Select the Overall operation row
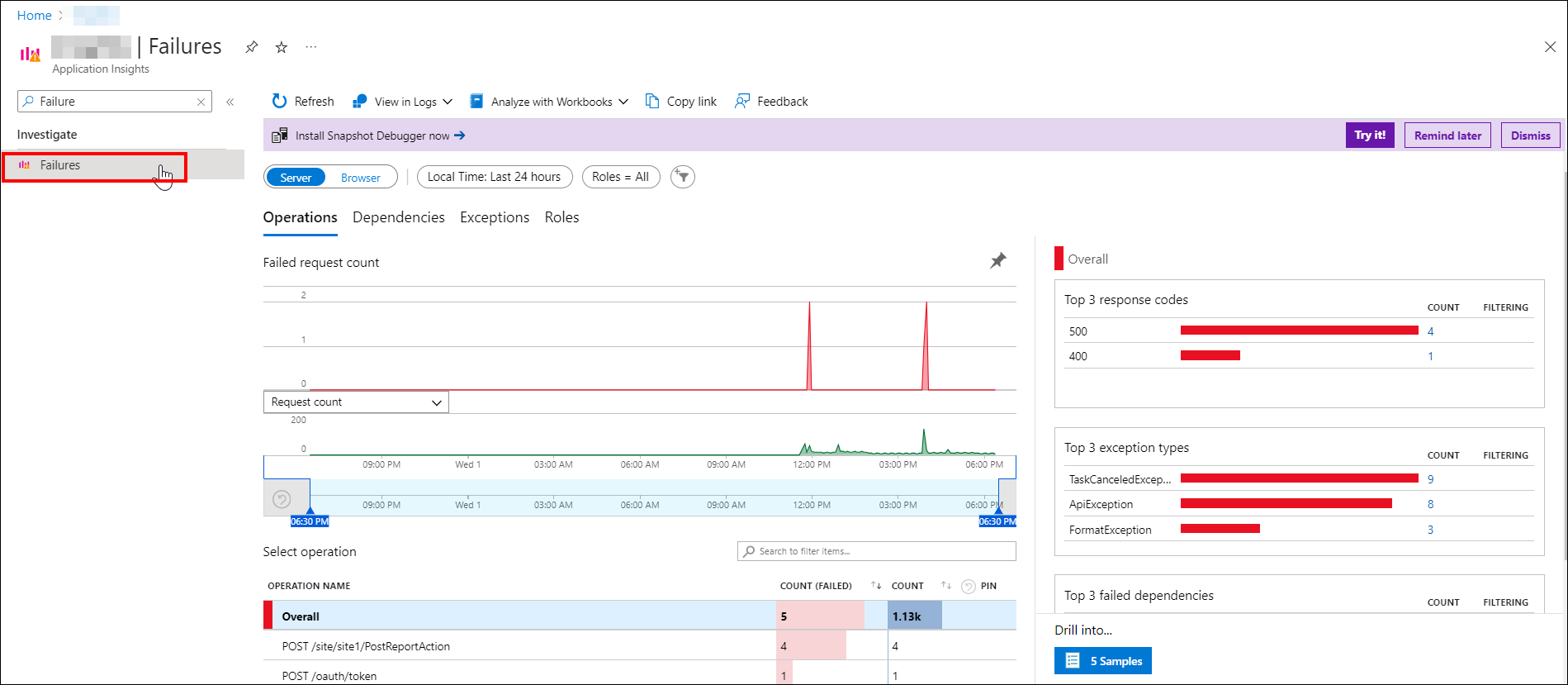This screenshot has height=685, width=1568. [x=640, y=616]
